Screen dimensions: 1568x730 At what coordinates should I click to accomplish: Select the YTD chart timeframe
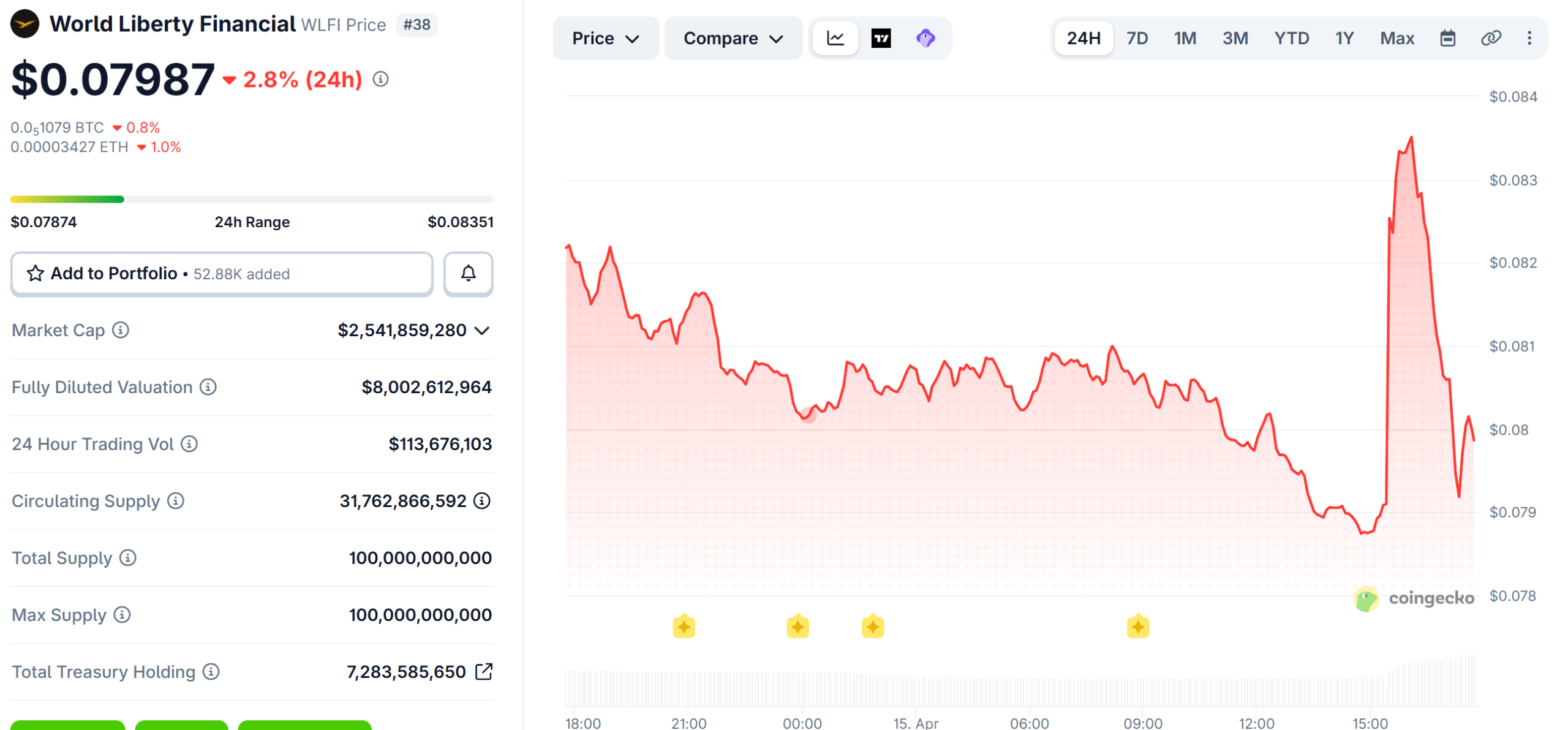point(1292,38)
